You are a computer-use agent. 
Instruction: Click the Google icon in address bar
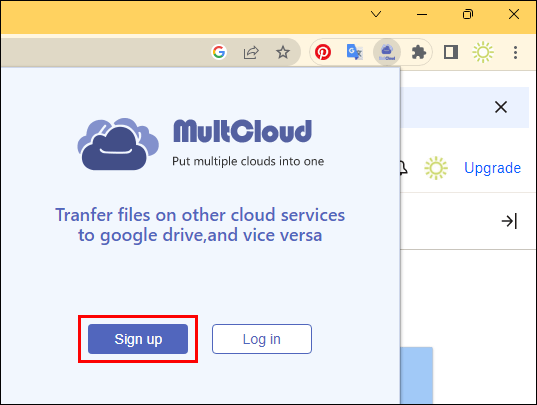(219, 52)
